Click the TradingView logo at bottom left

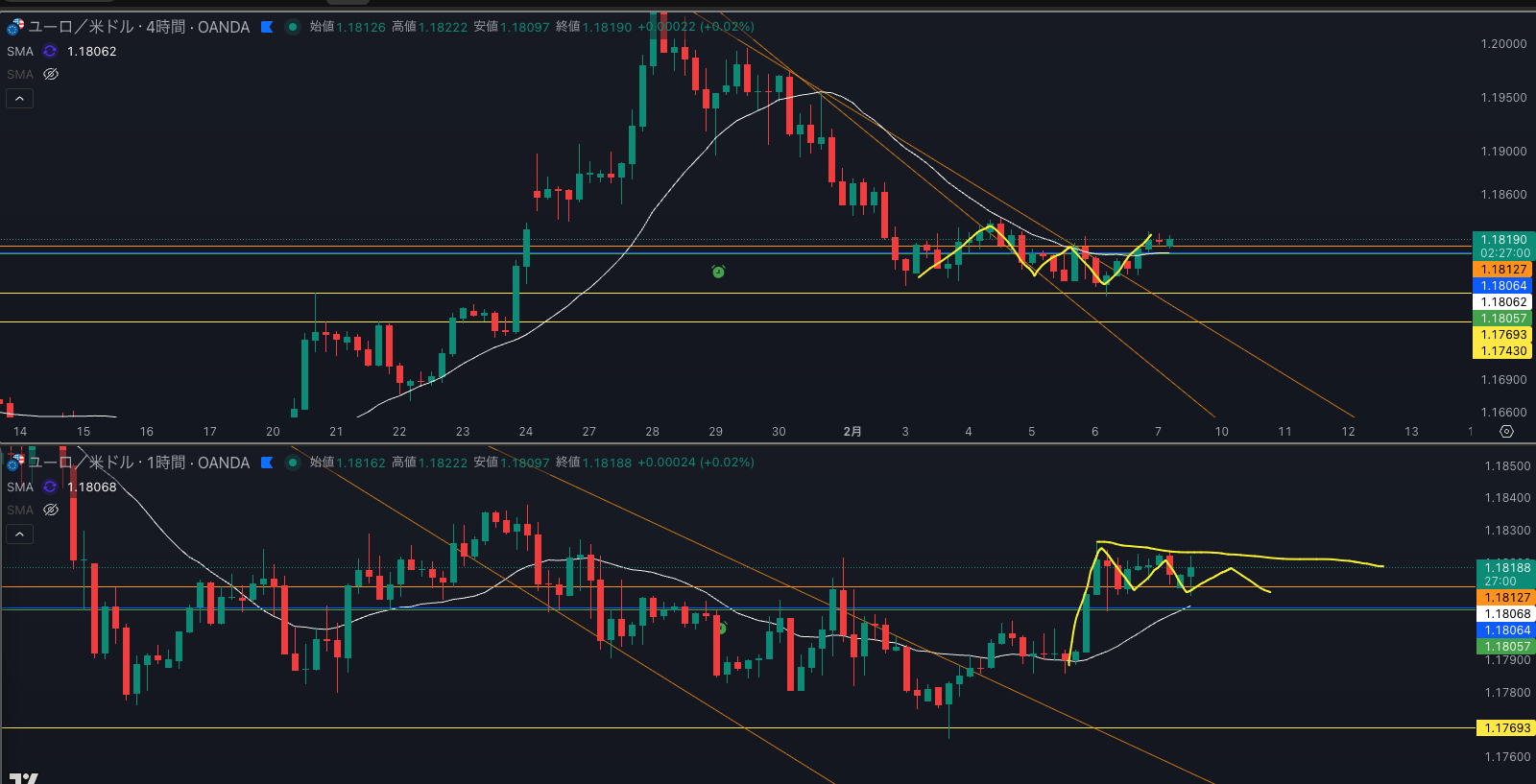click(x=23, y=777)
